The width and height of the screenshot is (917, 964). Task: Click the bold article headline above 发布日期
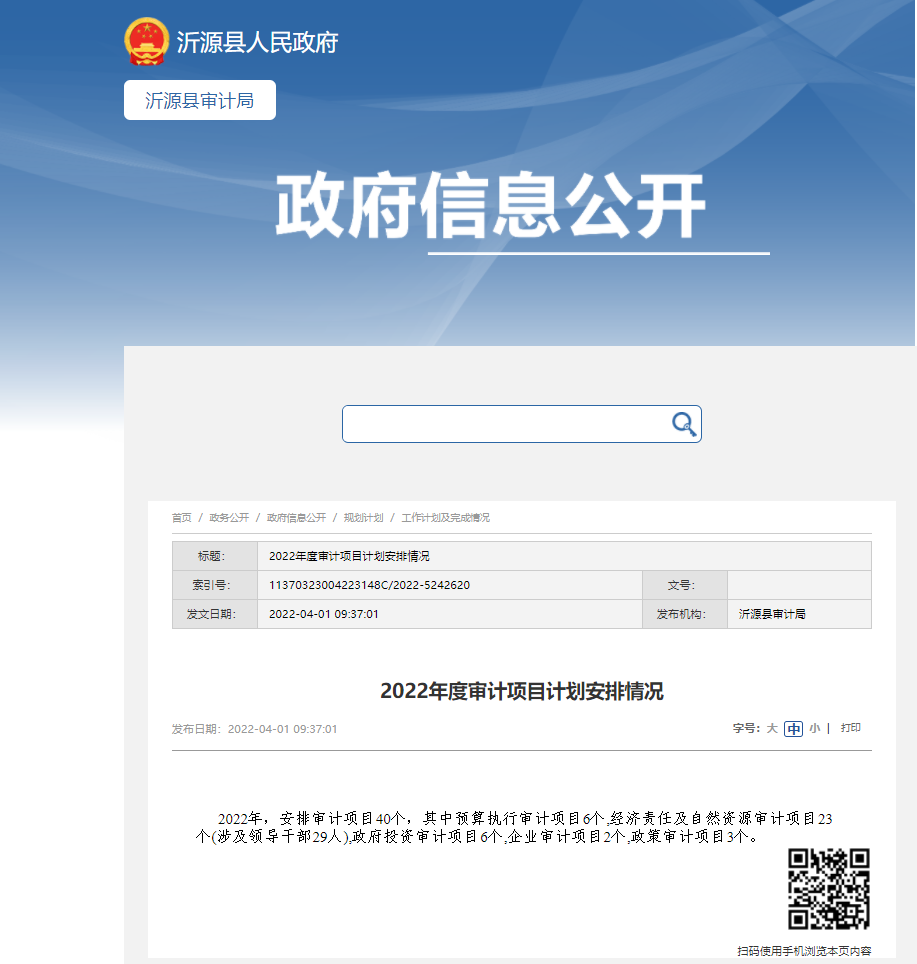521,691
